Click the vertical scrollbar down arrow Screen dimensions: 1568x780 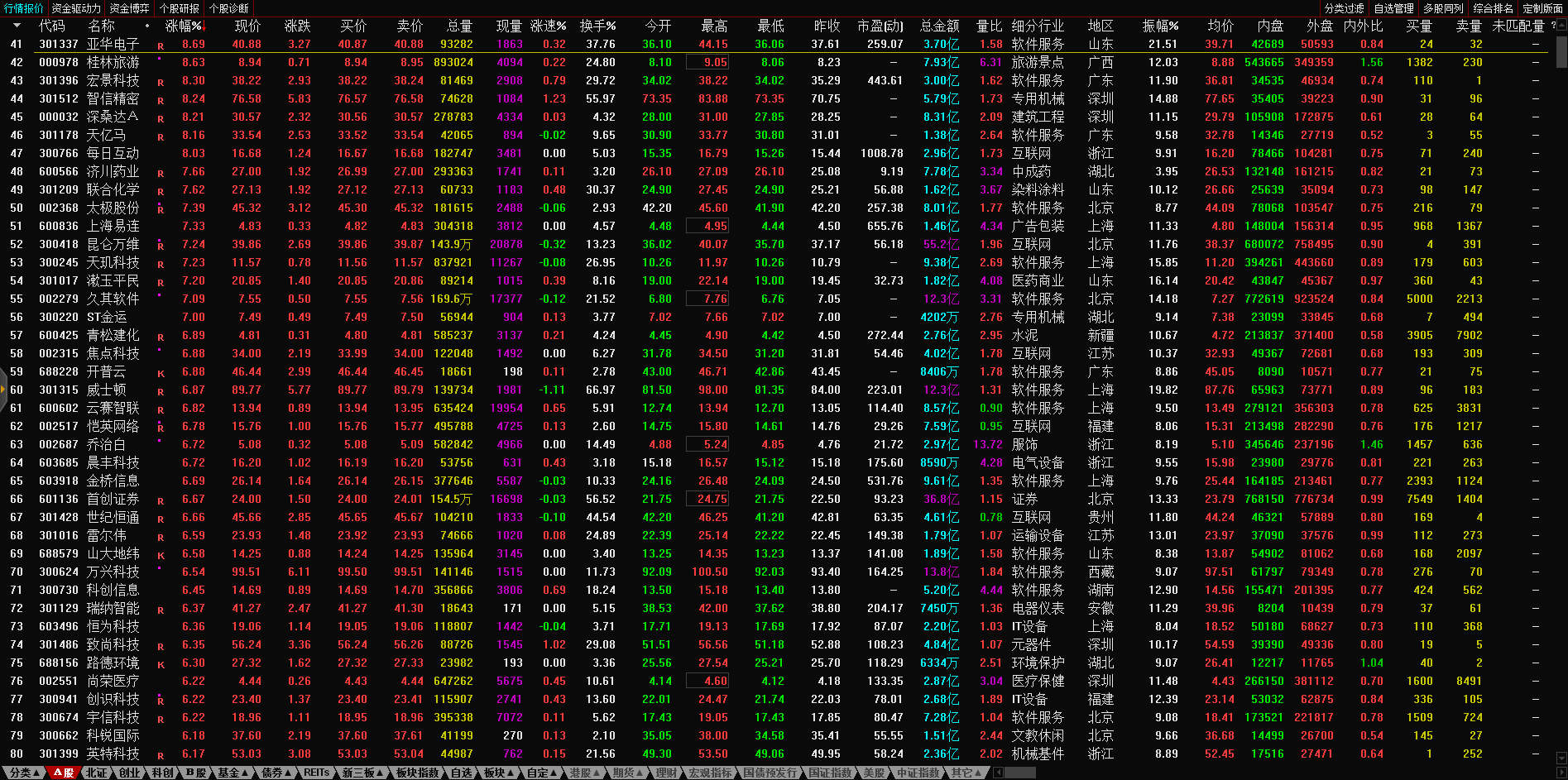pyautogui.click(x=1561, y=757)
